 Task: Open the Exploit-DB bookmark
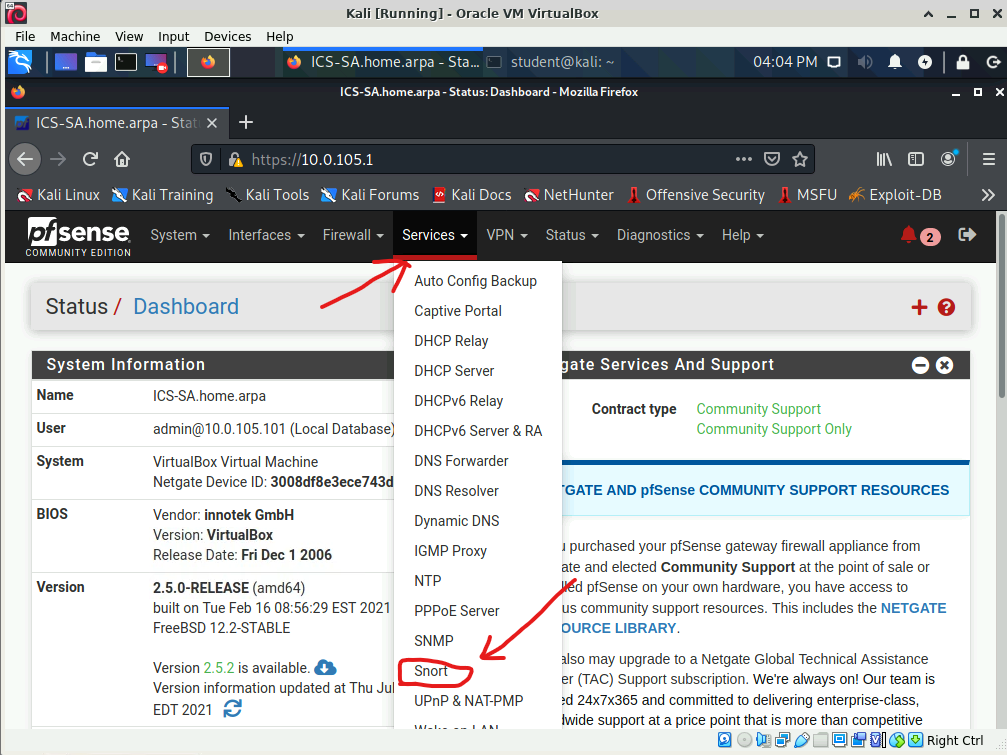click(x=895, y=195)
